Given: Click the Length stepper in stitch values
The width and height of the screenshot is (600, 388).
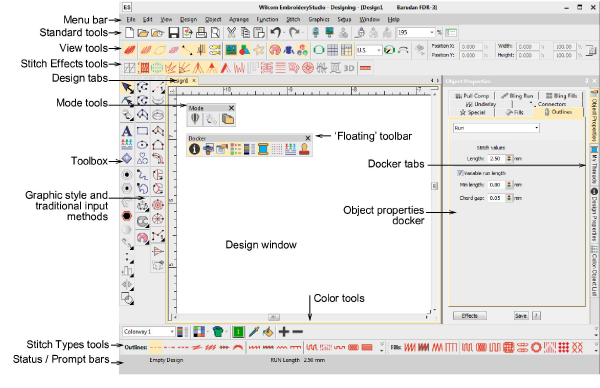Looking at the screenshot, I should pos(509,158).
